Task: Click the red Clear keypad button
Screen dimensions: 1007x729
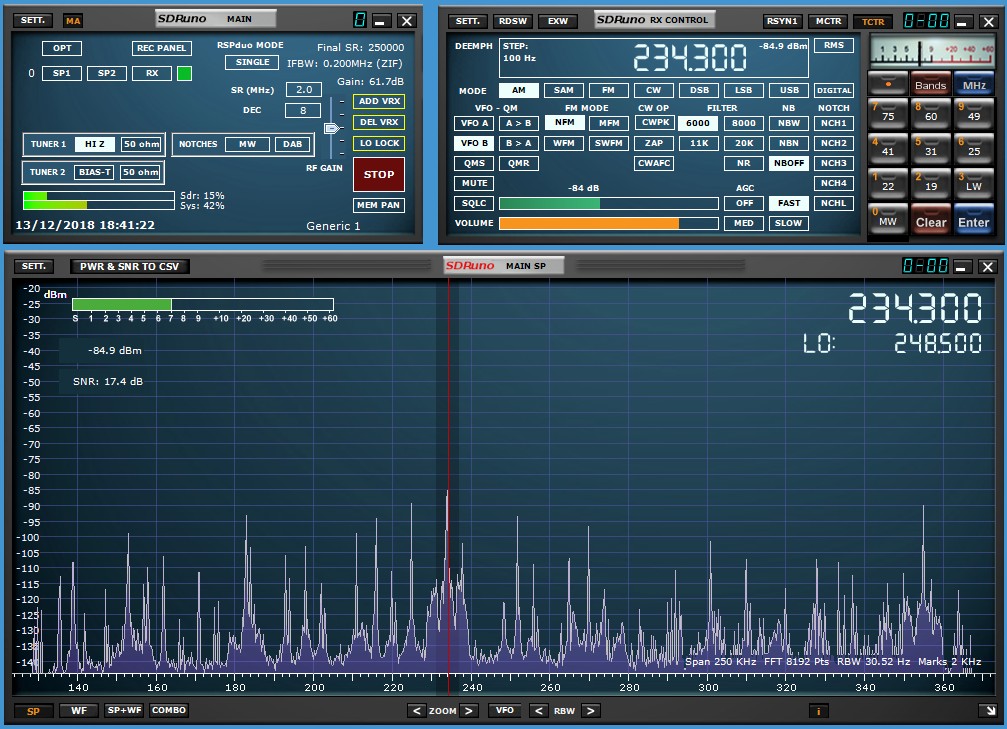Action: [931, 220]
